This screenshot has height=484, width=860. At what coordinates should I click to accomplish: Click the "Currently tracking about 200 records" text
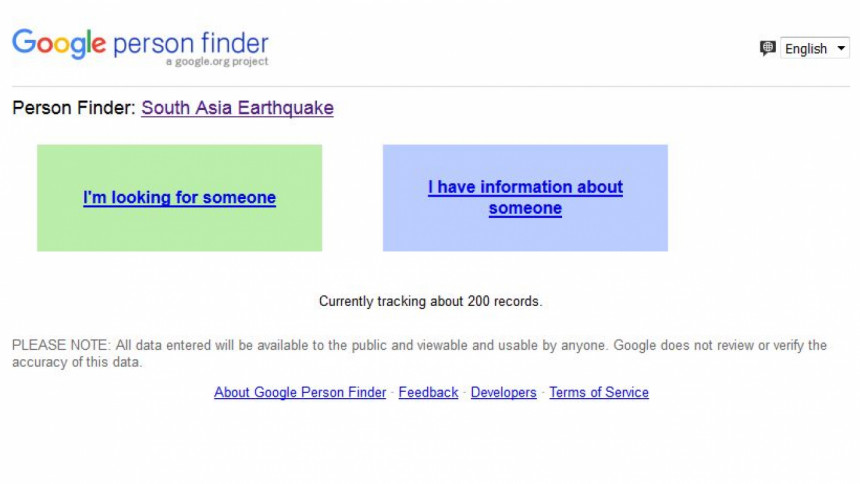click(431, 301)
